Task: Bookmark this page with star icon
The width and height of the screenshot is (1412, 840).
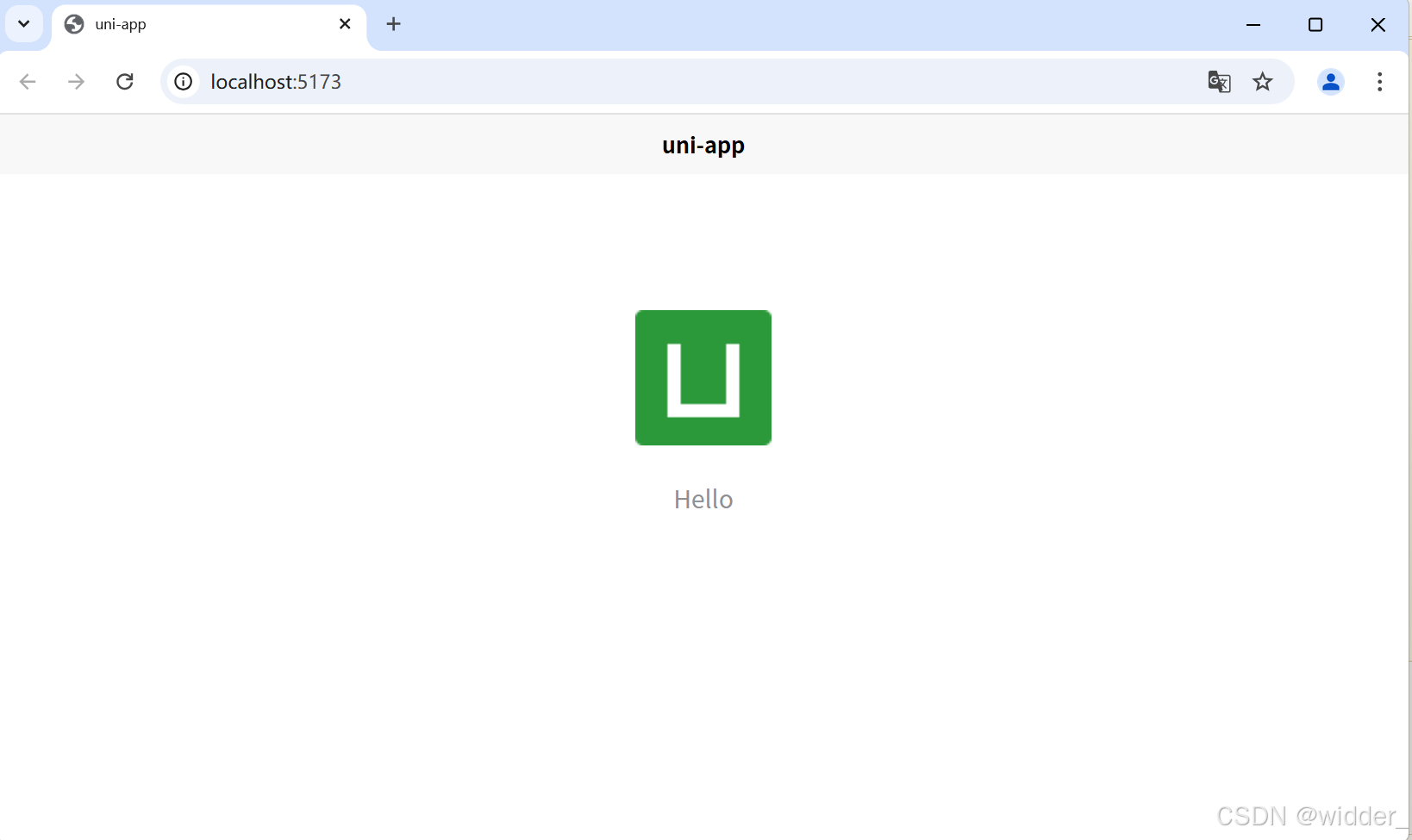Action: 1263,82
